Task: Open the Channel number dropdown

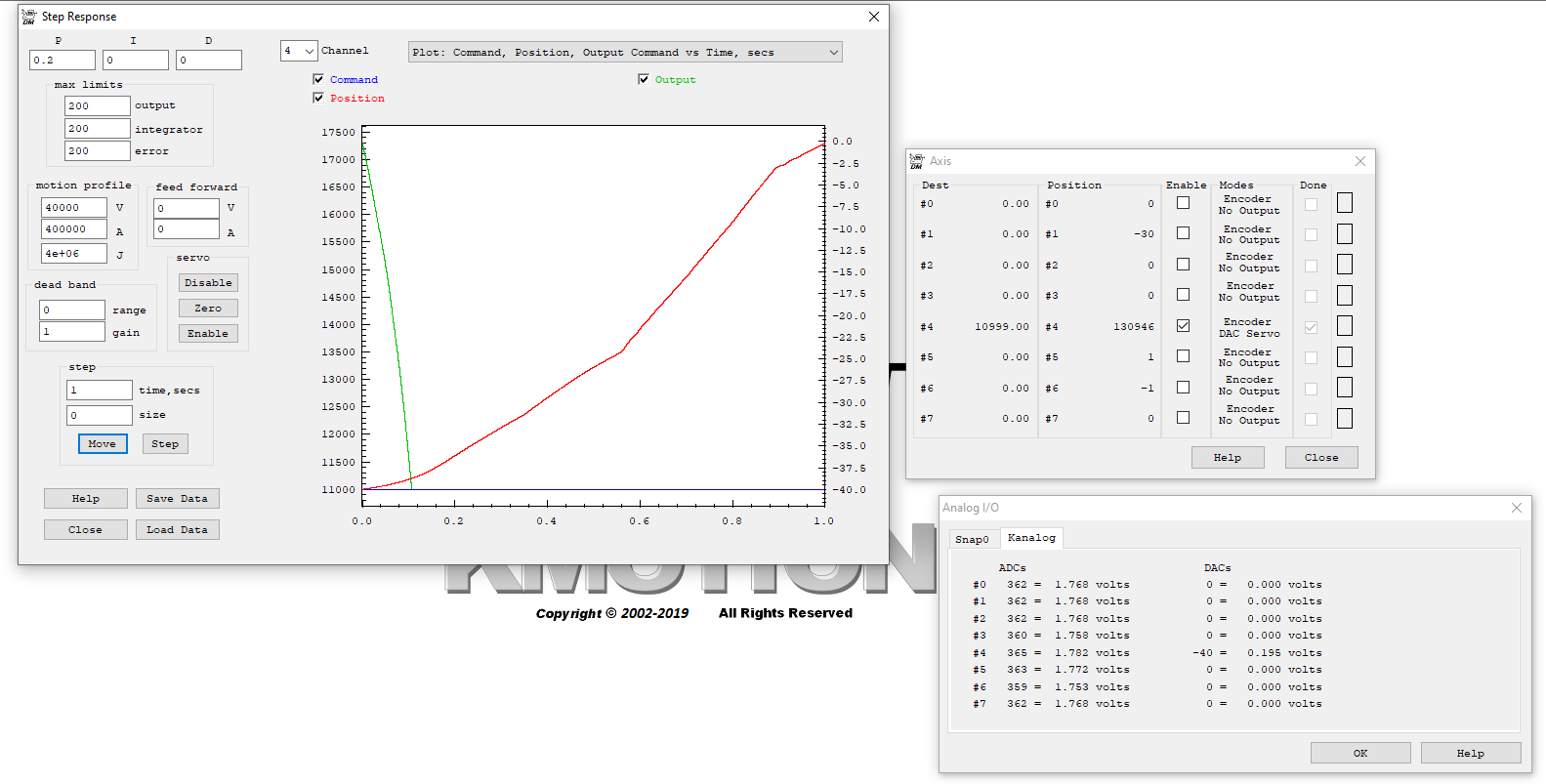Action: (299, 51)
